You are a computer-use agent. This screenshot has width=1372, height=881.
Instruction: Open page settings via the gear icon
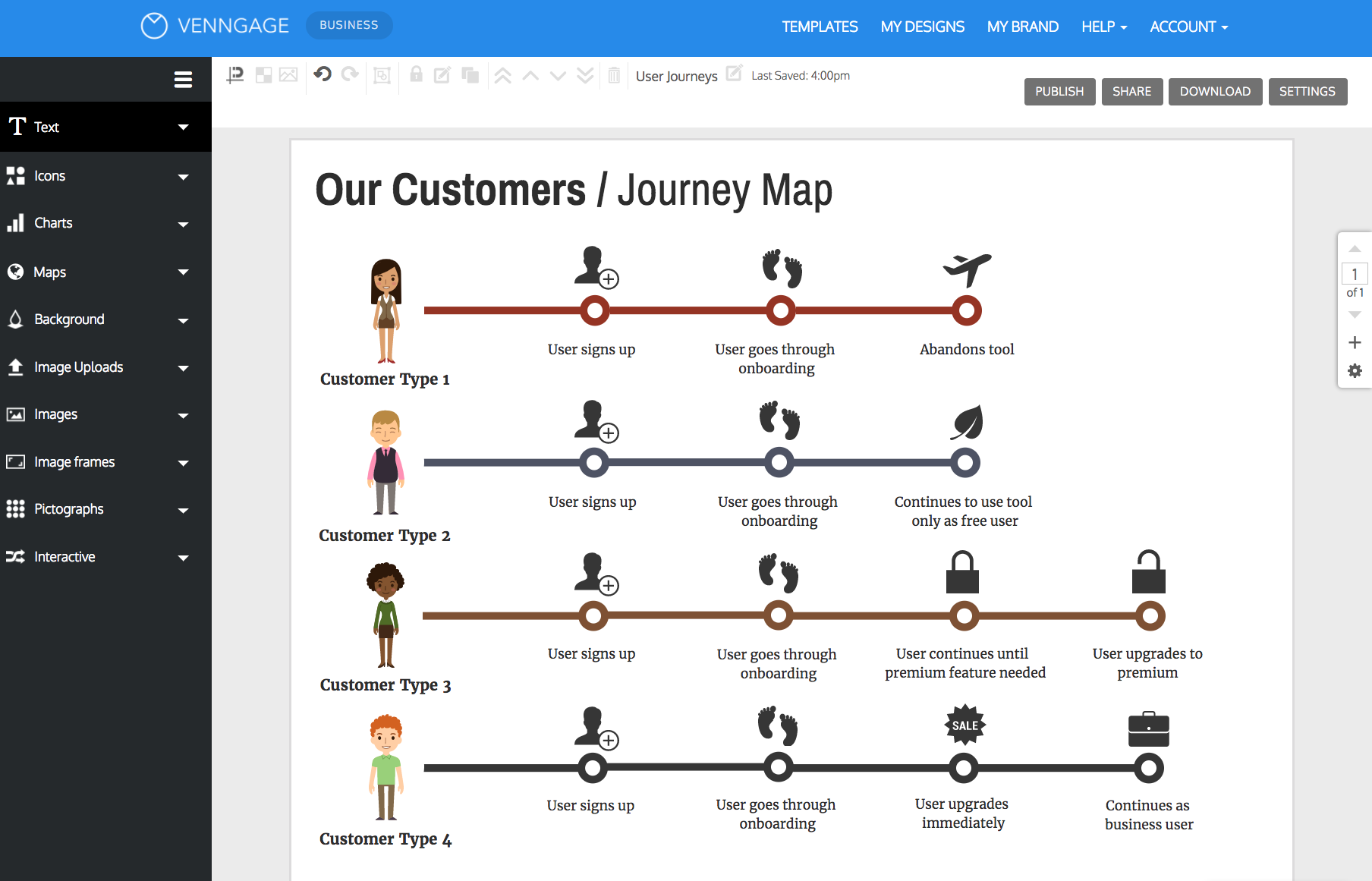(1355, 371)
